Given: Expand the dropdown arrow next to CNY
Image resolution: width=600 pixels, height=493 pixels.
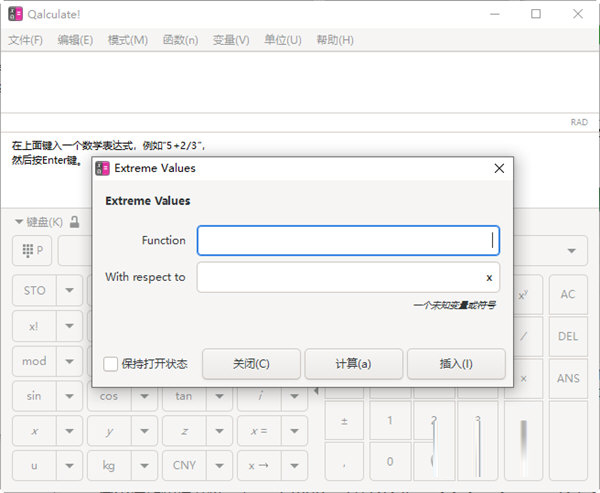Looking at the screenshot, I should [x=219, y=465].
